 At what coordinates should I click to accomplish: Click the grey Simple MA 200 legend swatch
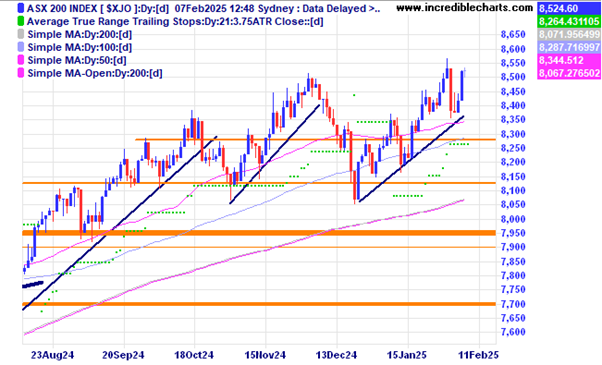coord(21,34)
